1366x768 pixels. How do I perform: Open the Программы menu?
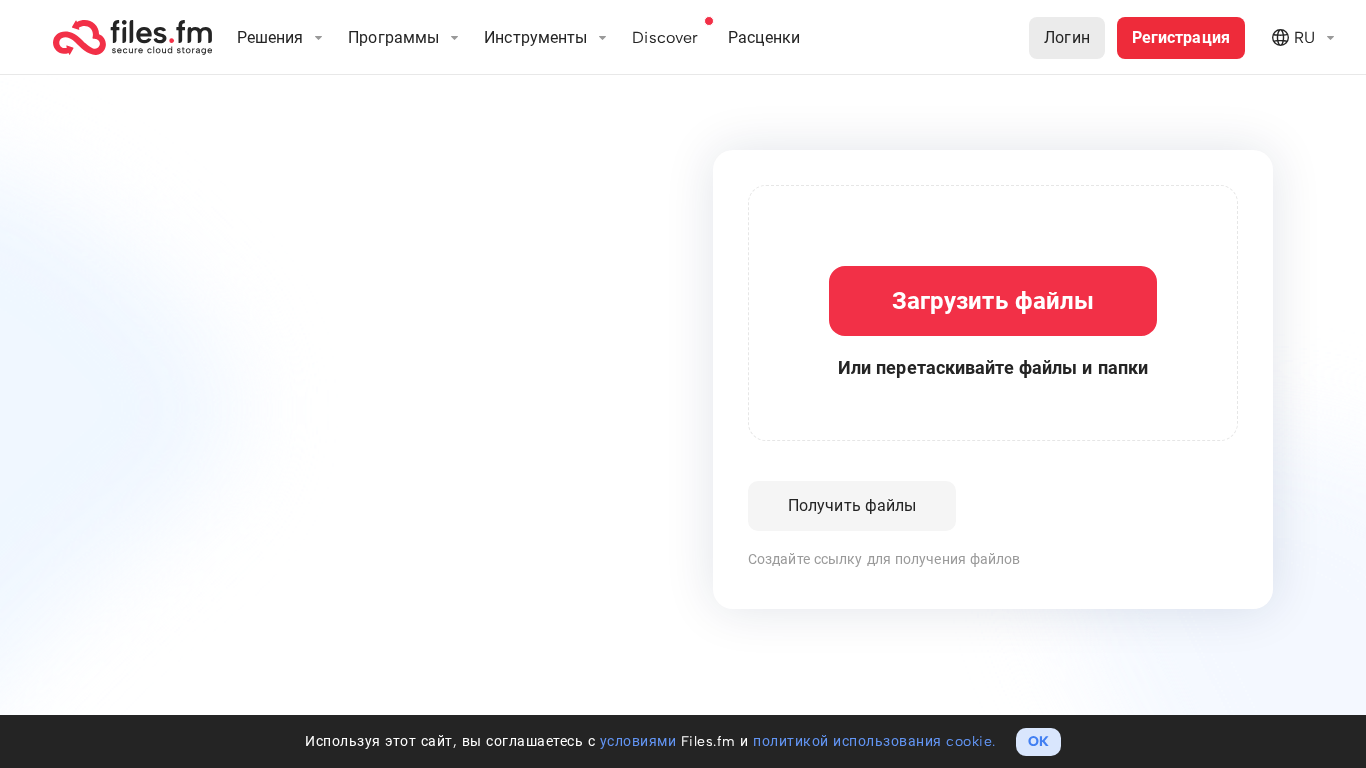point(393,38)
